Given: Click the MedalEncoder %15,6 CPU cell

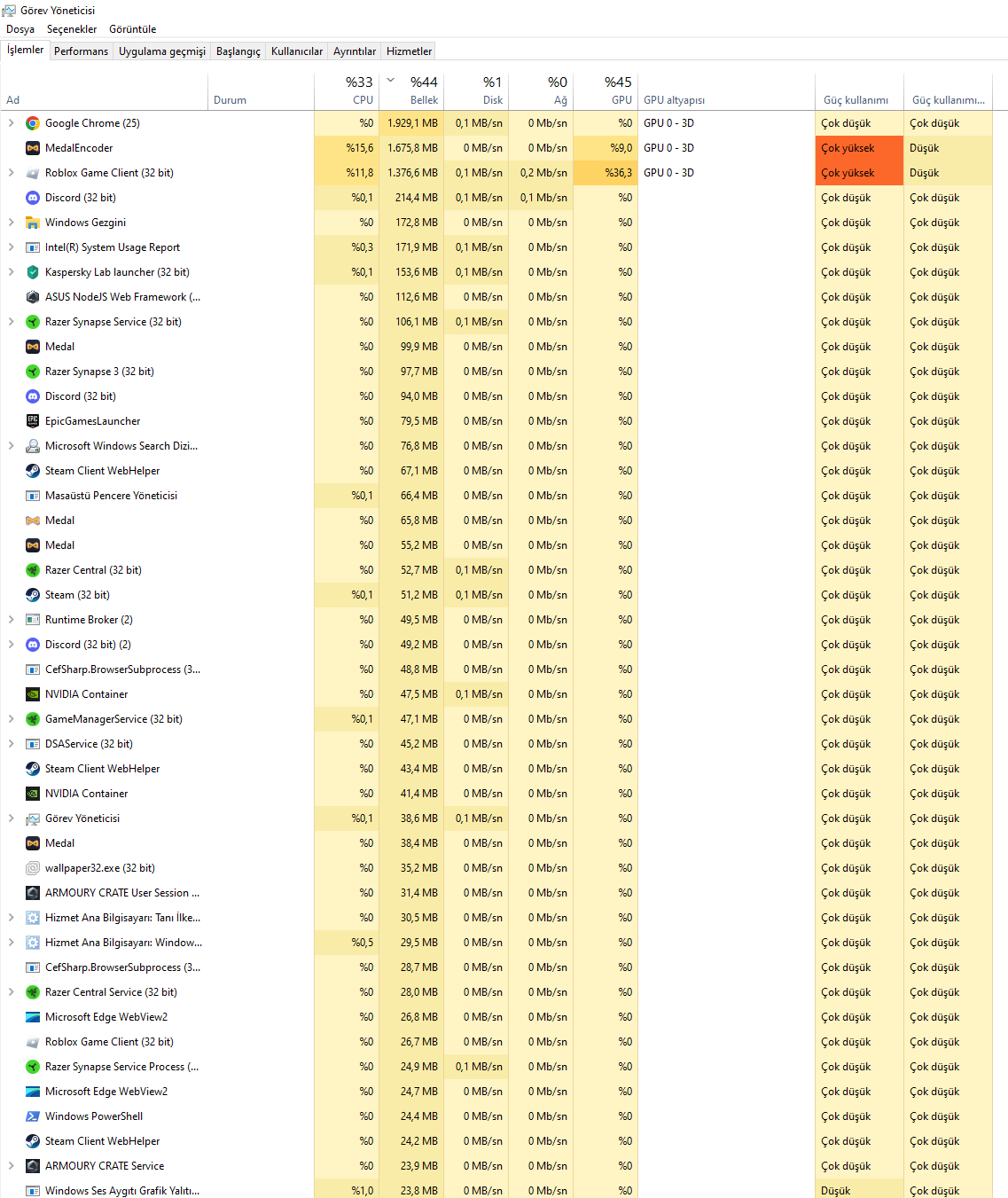Looking at the screenshot, I should pos(347,148).
